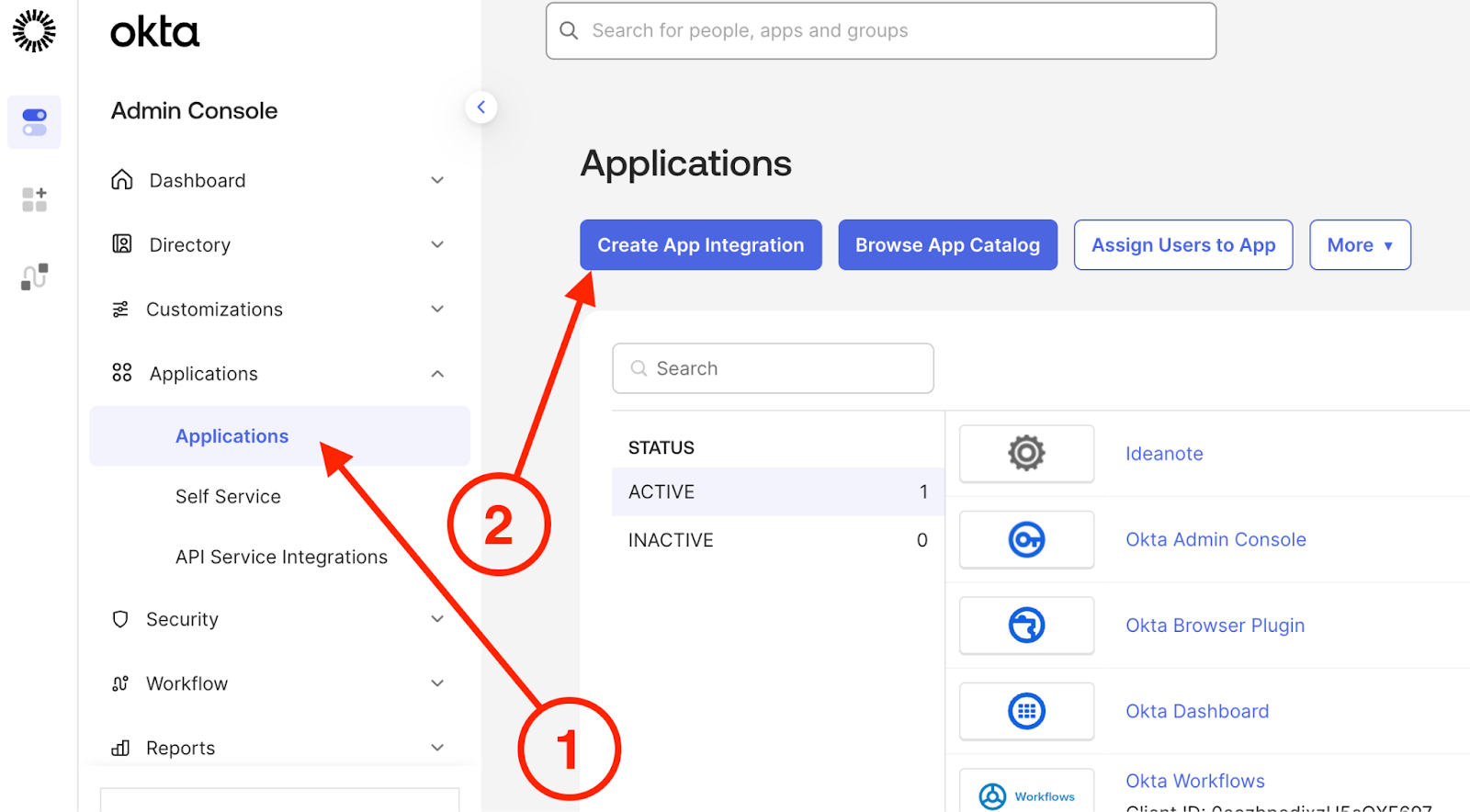
Task: Expand the Customizations menu chevron
Action: (437, 309)
